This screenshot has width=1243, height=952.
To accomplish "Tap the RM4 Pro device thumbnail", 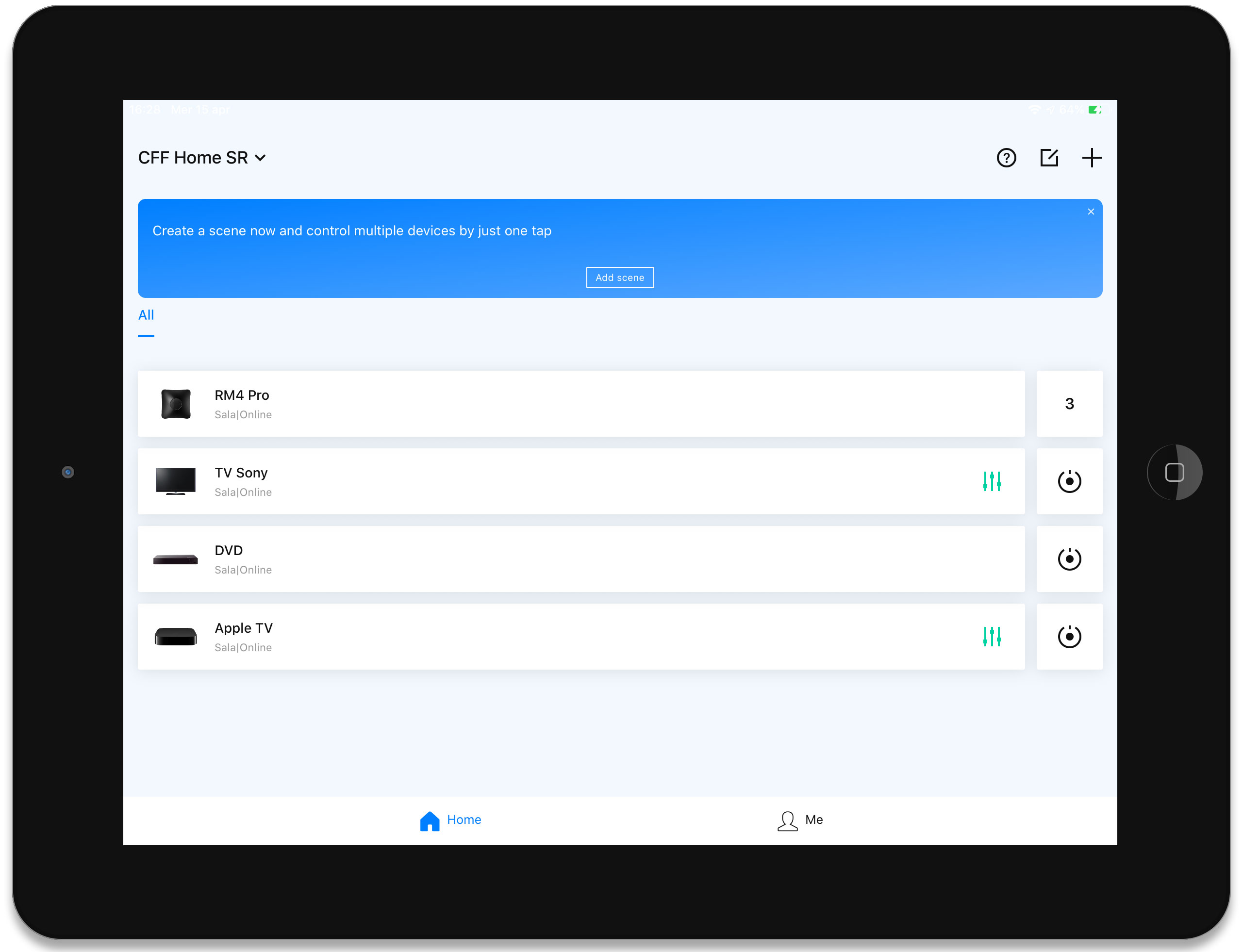I will coord(176,404).
